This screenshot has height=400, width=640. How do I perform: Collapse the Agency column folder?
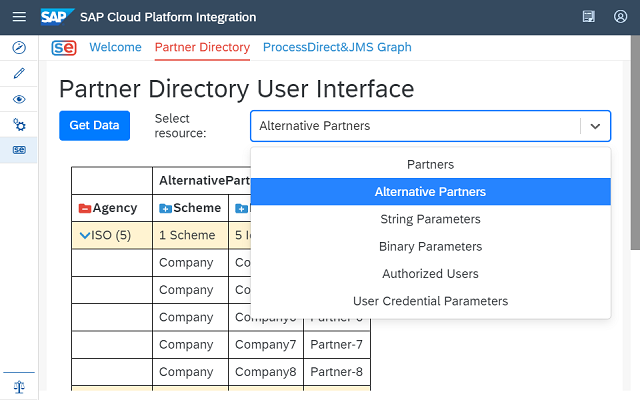(85, 208)
